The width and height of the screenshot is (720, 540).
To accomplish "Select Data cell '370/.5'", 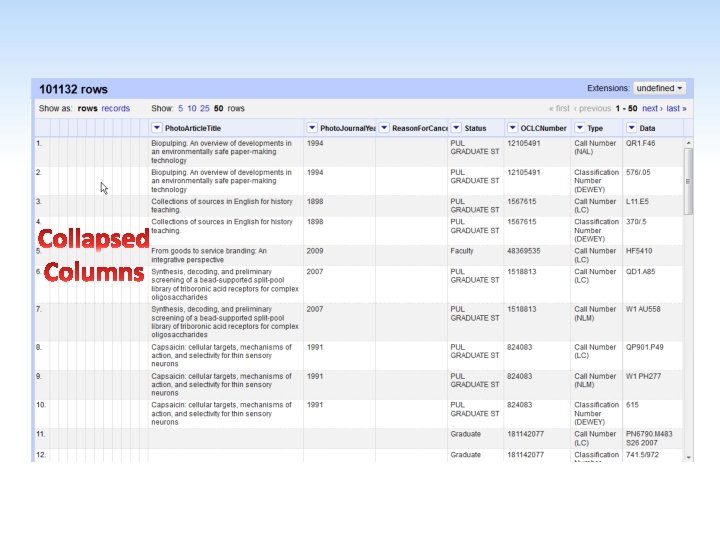I will pyautogui.click(x=636, y=221).
